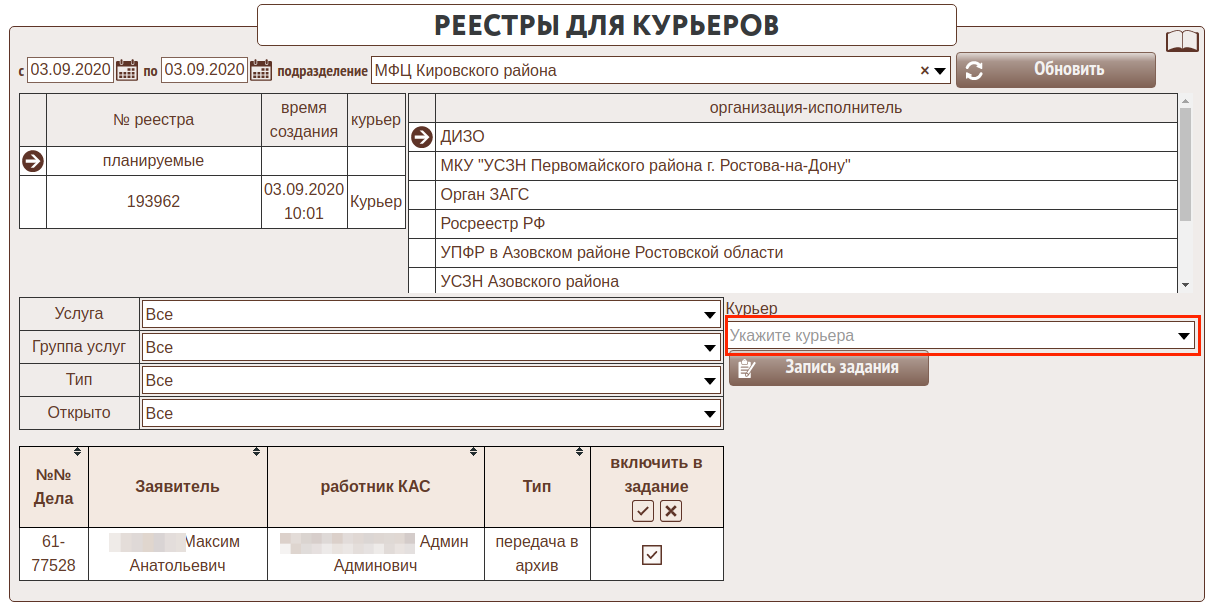Toggle include checkbox for case 61-77528

pos(652,554)
